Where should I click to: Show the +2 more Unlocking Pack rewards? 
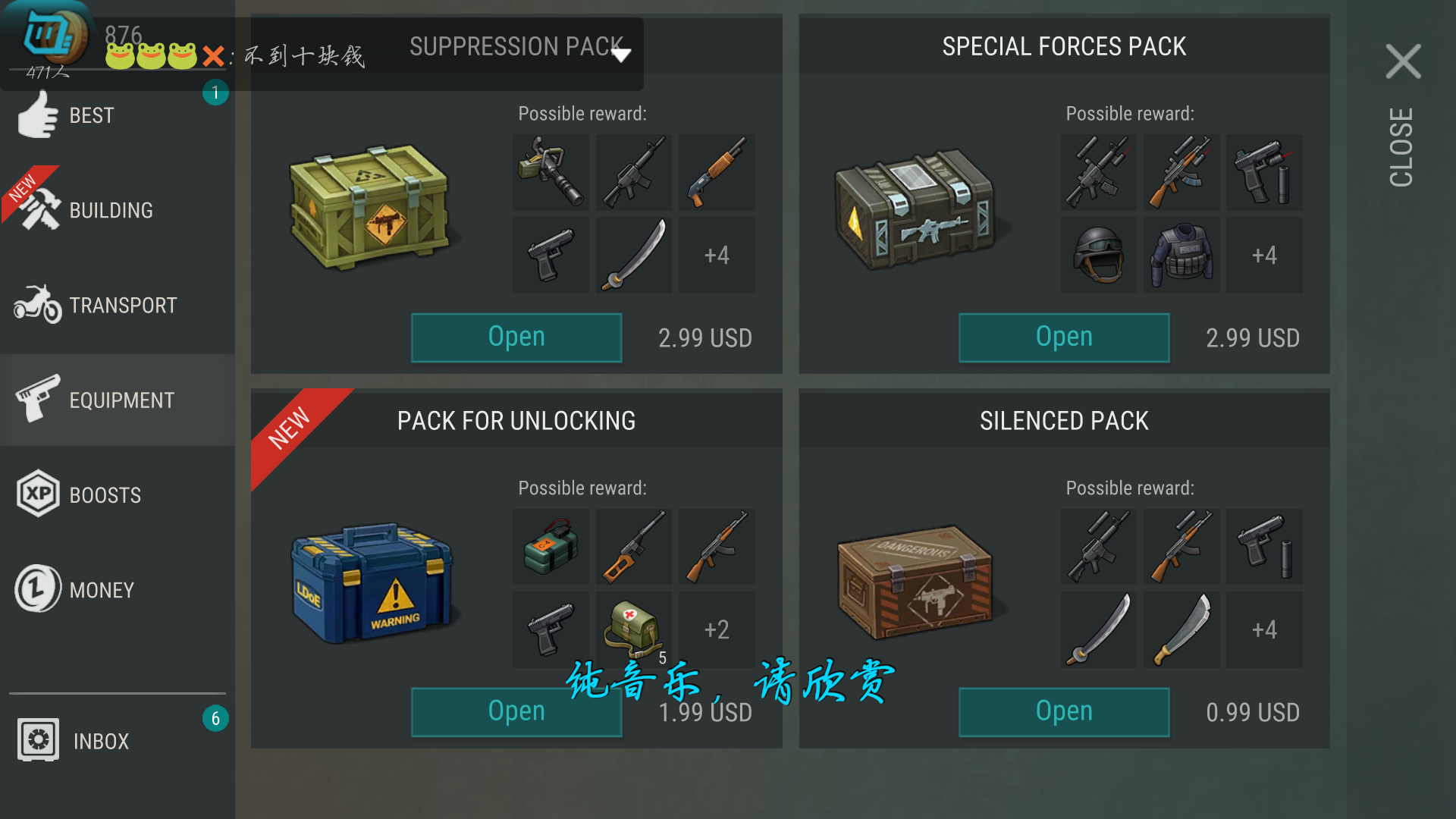click(x=717, y=629)
